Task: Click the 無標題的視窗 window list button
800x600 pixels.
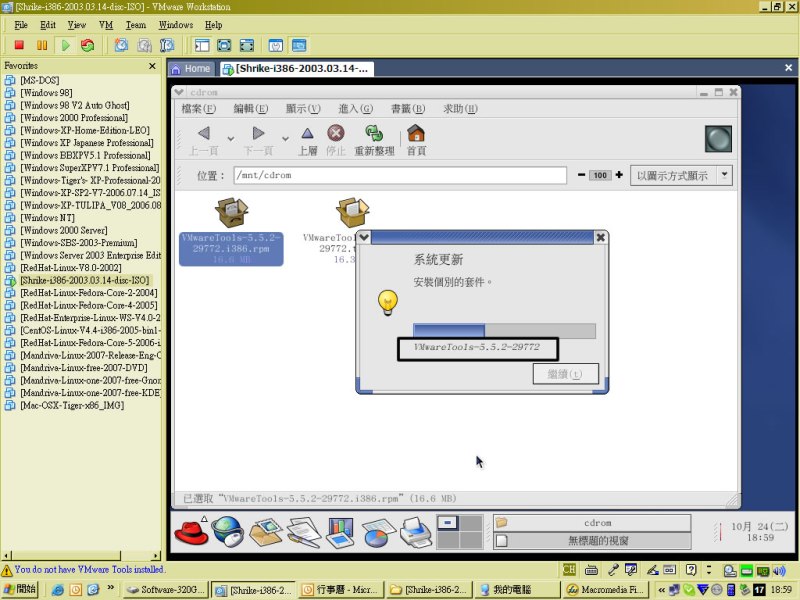Action: tap(592, 540)
